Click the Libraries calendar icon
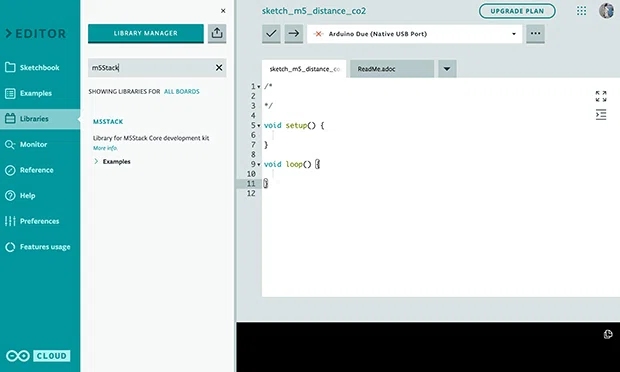The height and width of the screenshot is (372, 620). click(x=10, y=119)
